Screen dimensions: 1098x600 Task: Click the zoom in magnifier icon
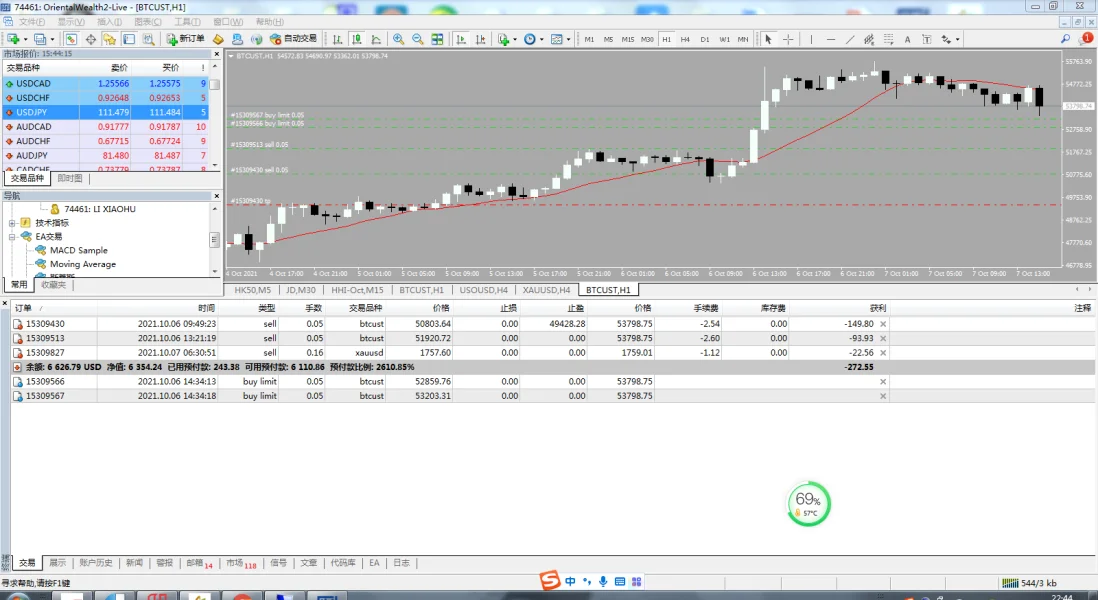398,39
